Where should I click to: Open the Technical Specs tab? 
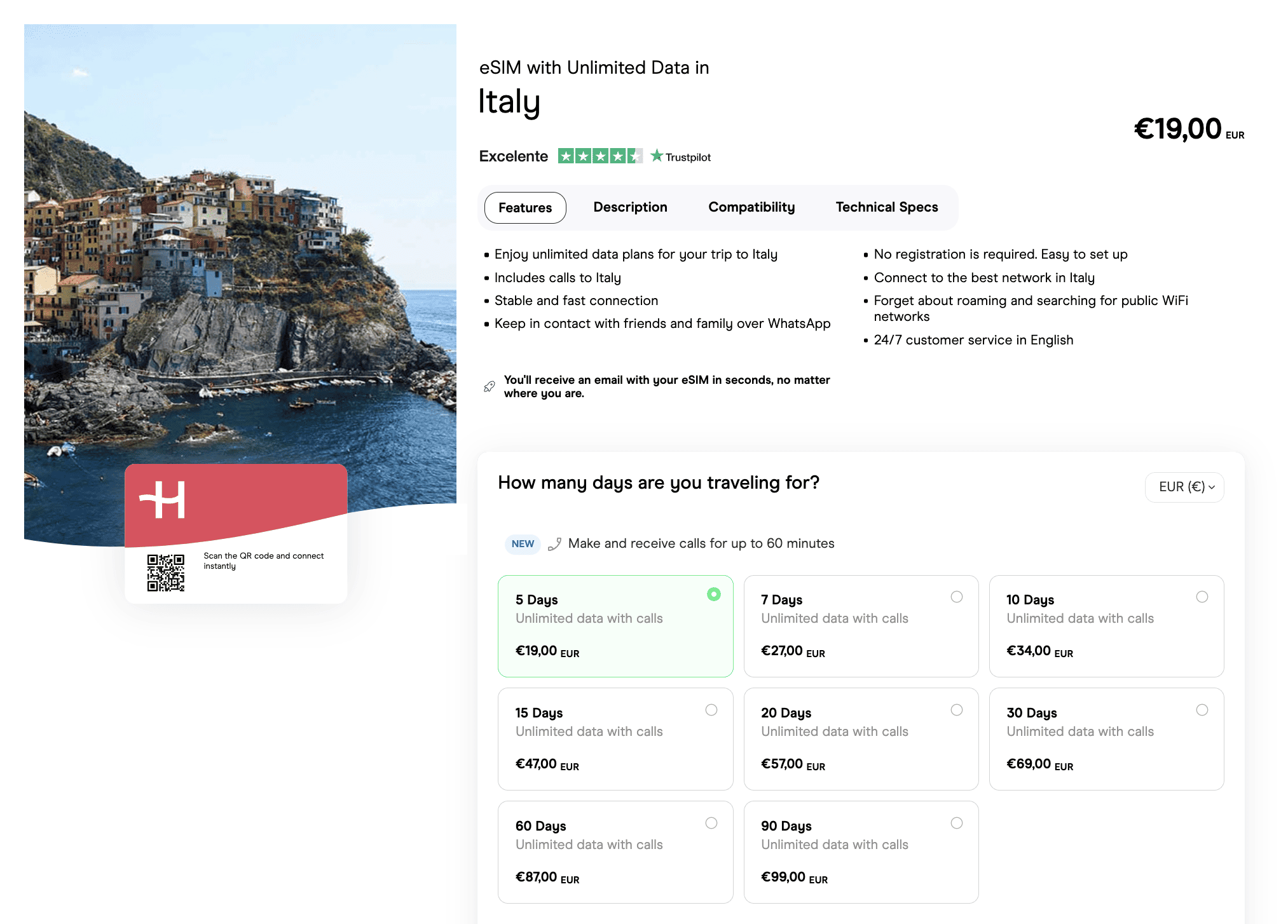pos(886,207)
